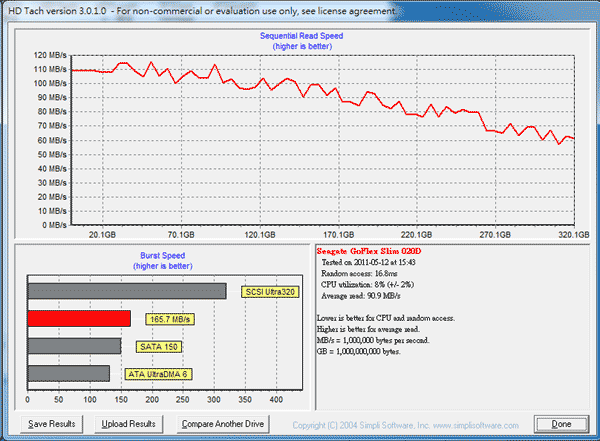The height and width of the screenshot is (441, 600).
Task: Select the gray SATA 150 bar
Action: pos(74,346)
